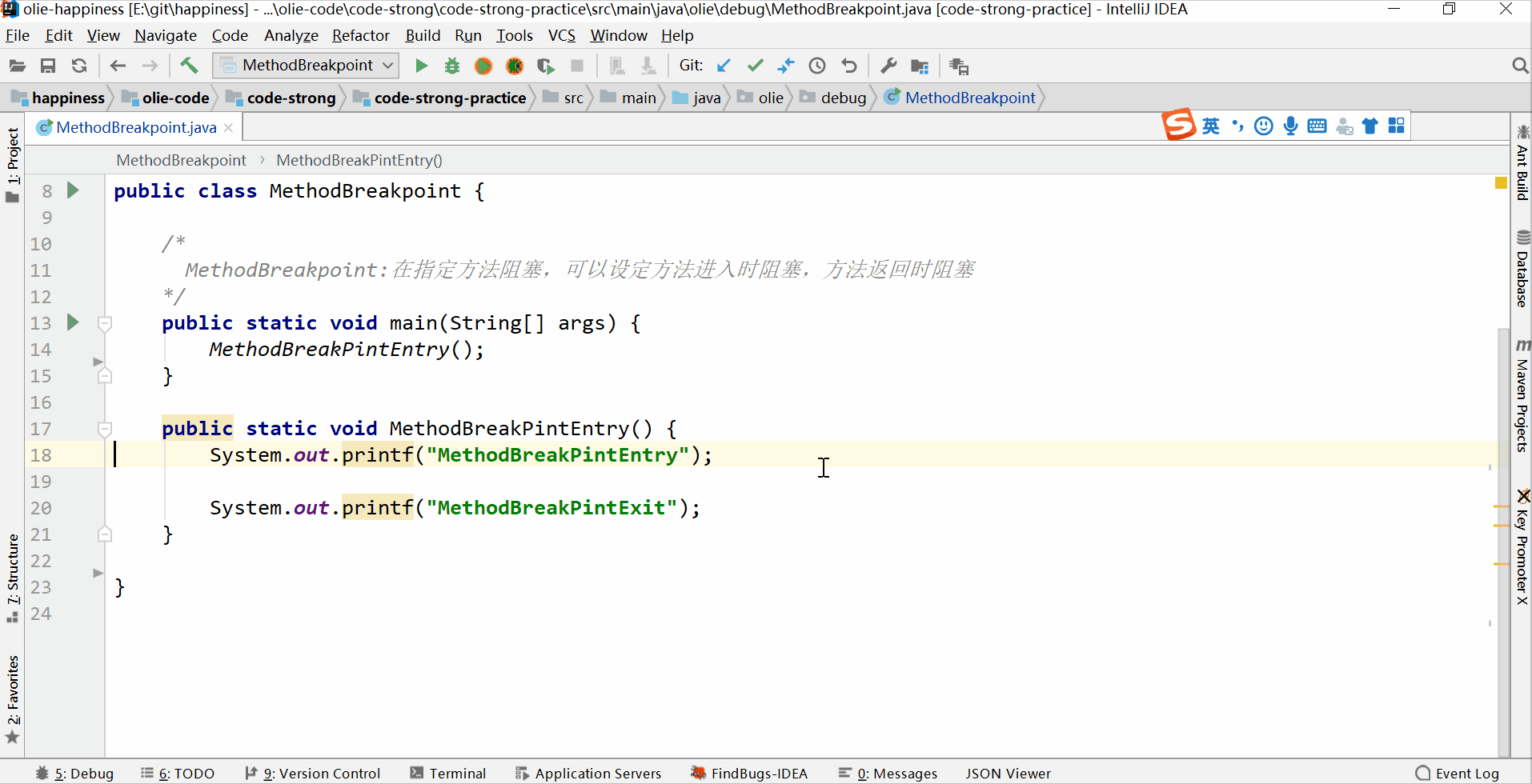Image resolution: width=1532 pixels, height=784 pixels.
Task: Build project using the hammer icon
Action: [189, 66]
